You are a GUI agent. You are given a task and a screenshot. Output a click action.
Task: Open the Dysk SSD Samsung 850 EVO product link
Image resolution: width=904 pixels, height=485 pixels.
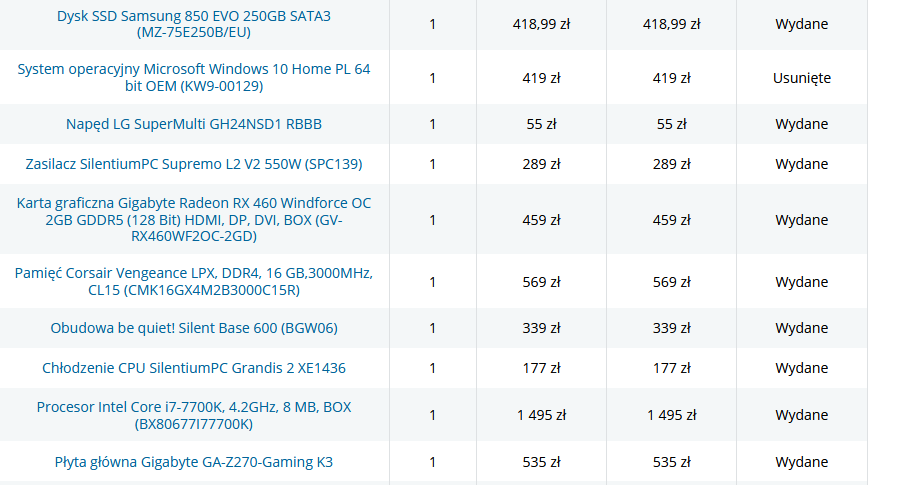194,24
